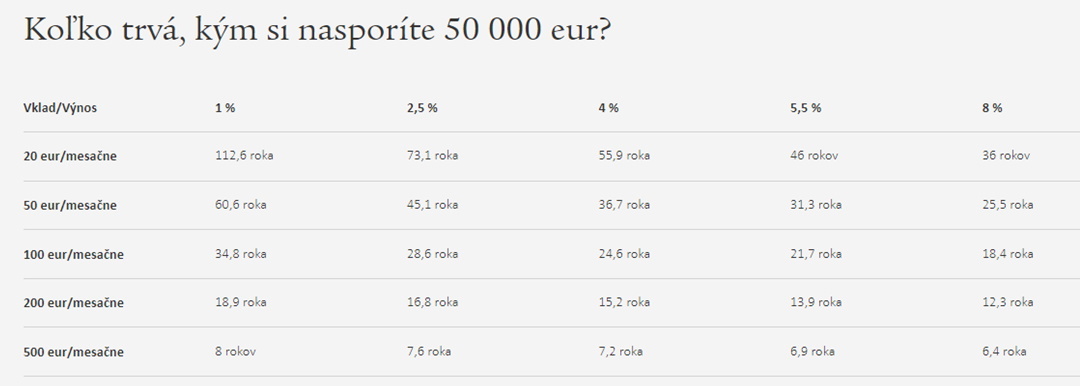Click the 1 % column header
The height and width of the screenshot is (386, 1080).
[x=225, y=108]
